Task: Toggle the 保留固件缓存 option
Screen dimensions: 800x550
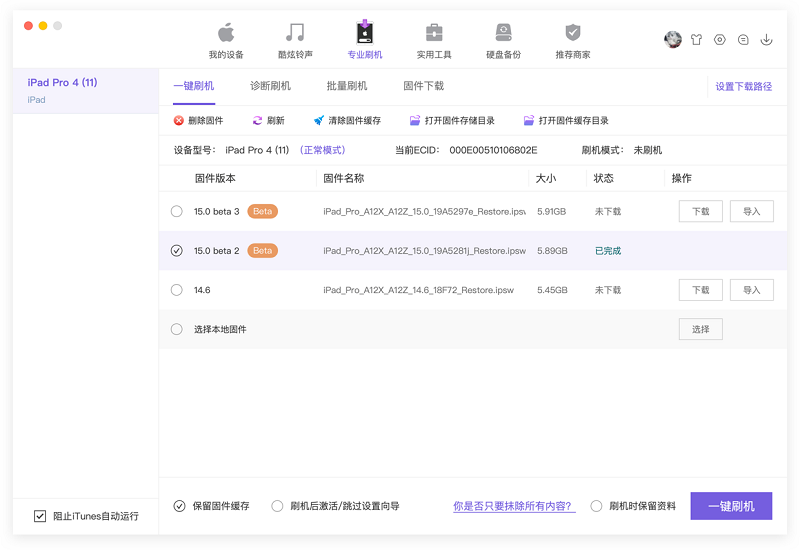Action: [179, 506]
